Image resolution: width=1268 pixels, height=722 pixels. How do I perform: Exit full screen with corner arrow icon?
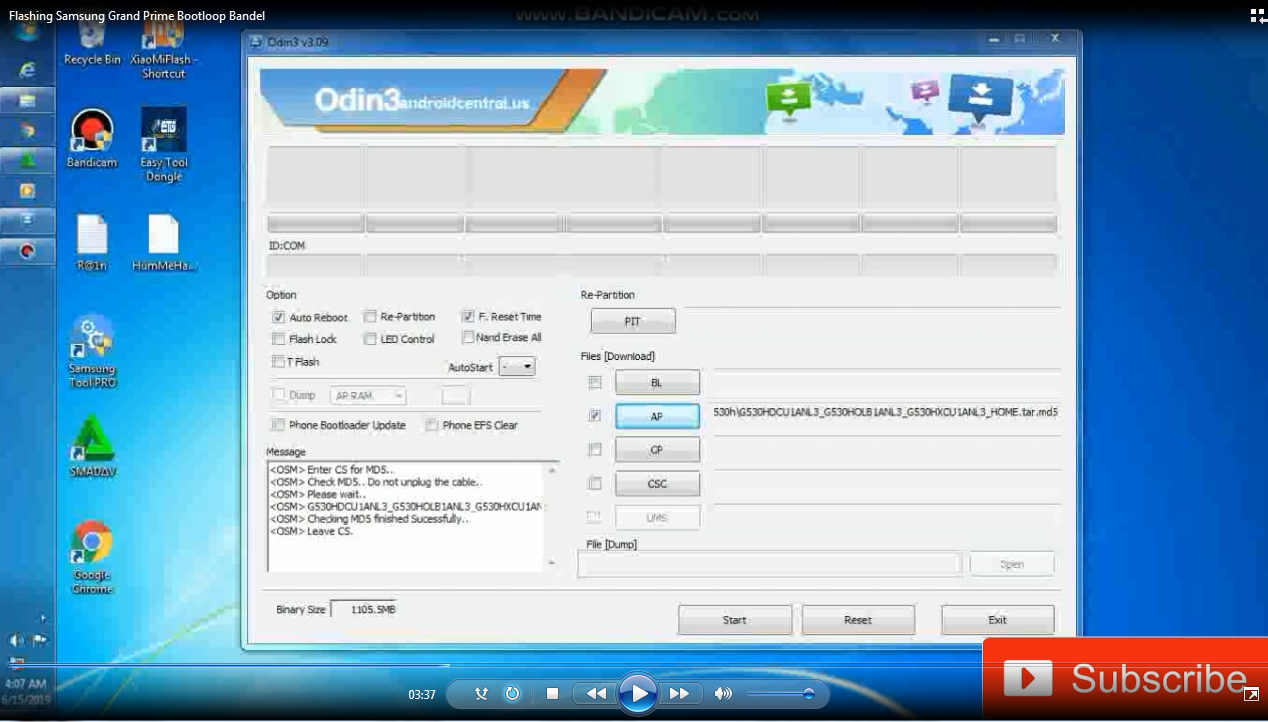tap(1251, 694)
